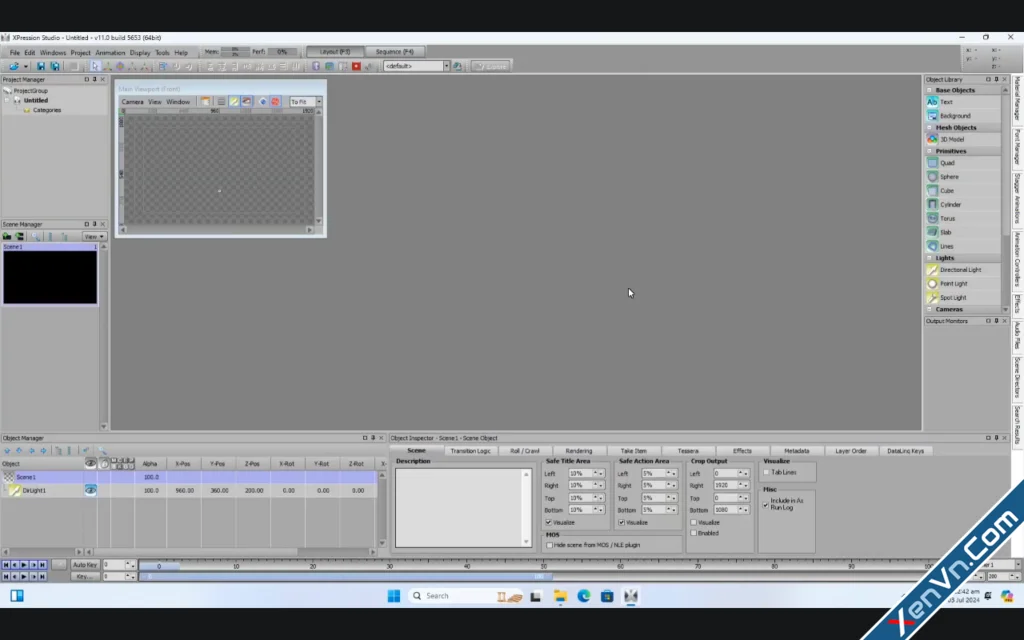Switch to the Rendering tab
This screenshot has height=640, width=1024.
[x=579, y=451]
